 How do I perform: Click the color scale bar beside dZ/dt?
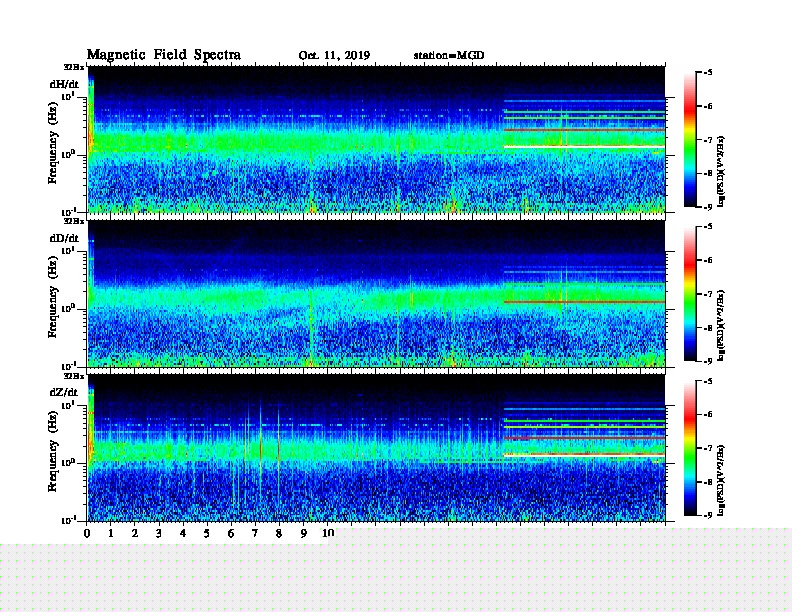coord(690,448)
